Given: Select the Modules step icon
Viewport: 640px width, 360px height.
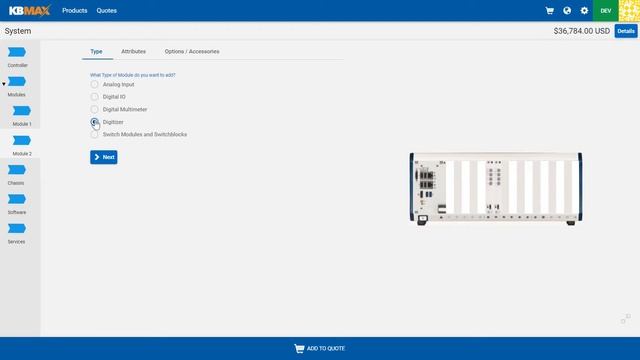Looking at the screenshot, I should click(x=17, y=82).
